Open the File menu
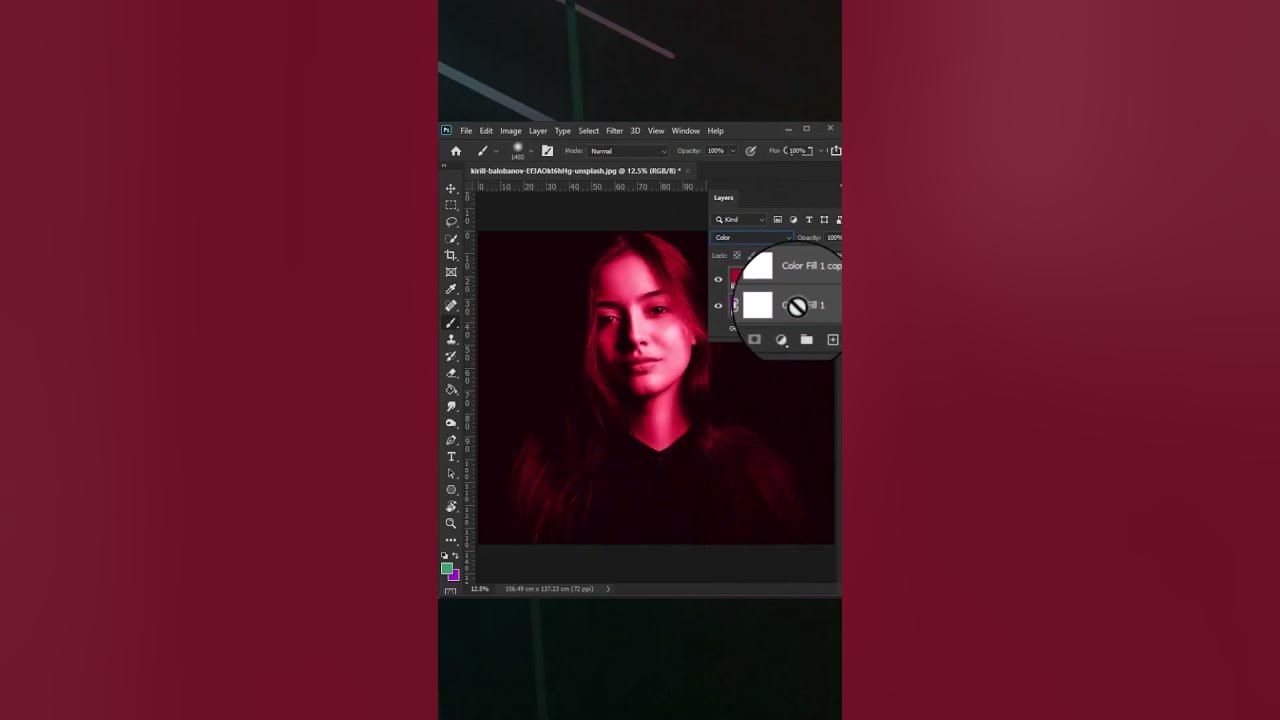 click(x=466, y=131)
